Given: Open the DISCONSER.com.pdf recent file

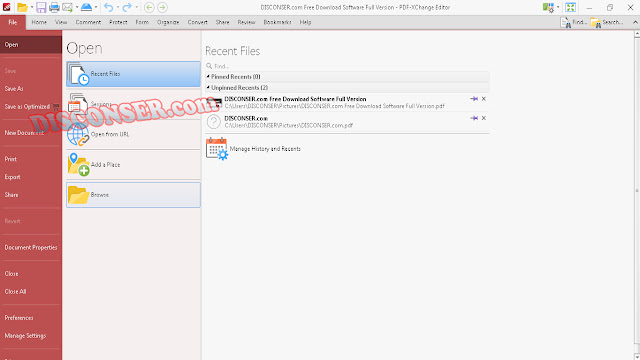Looking at the screenshot, I should coord(347,122).
